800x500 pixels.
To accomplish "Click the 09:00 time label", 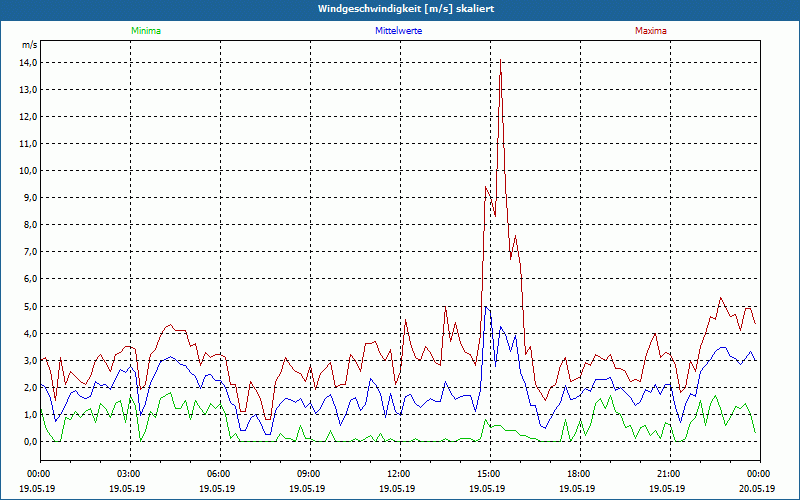I will tap(310, 474).
